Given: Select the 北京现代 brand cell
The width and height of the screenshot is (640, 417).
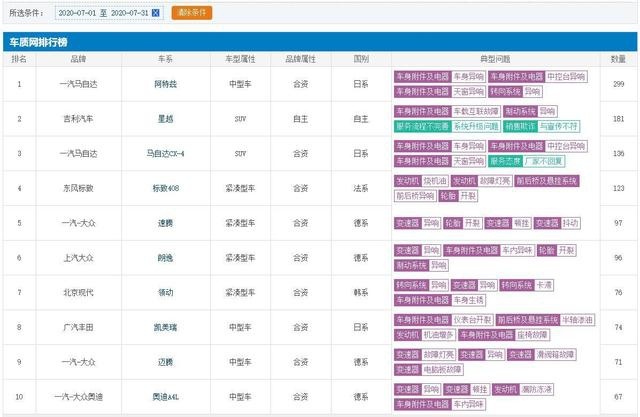Looking at the screenshot, I should tap(78, 293).
